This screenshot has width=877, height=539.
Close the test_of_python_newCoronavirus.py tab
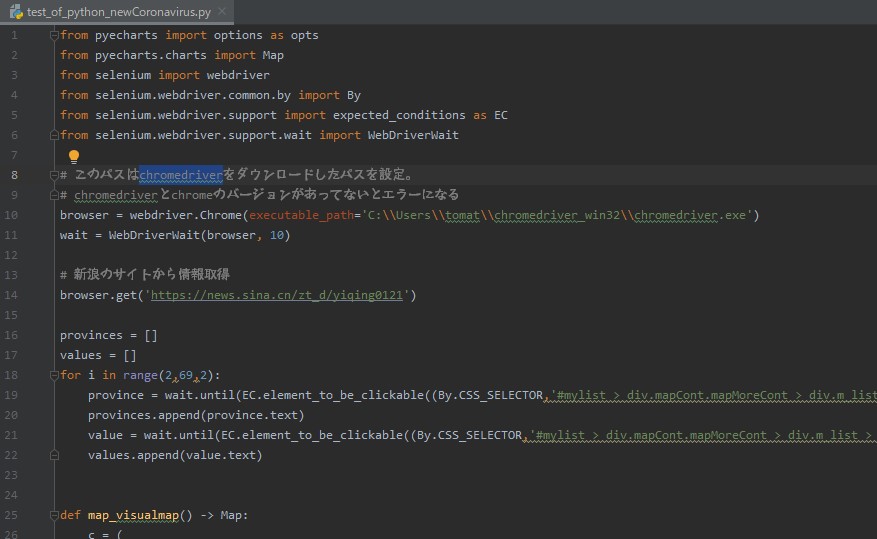coord(222,11)
